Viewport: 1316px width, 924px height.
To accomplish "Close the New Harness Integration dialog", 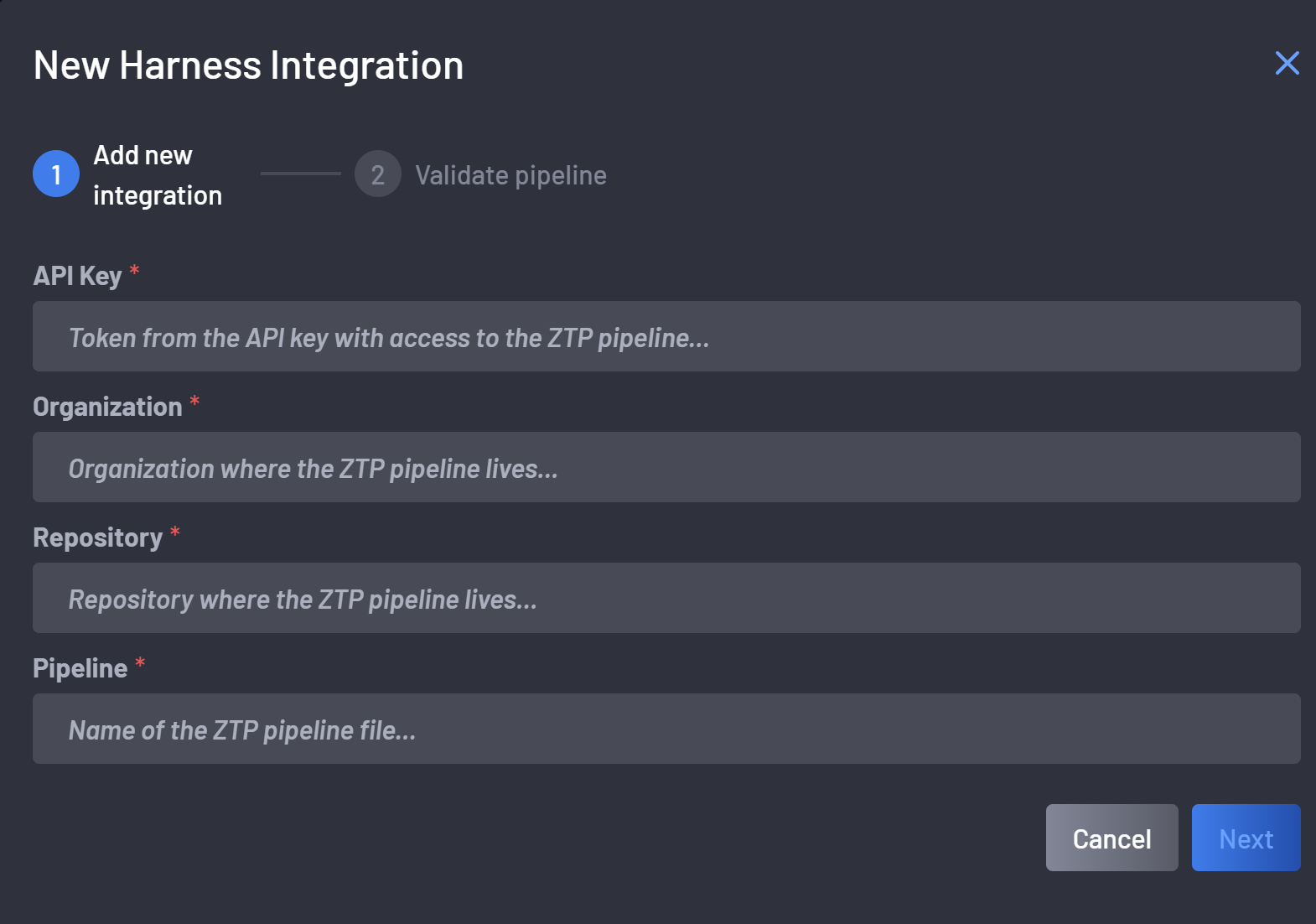I will (1287, 63).
